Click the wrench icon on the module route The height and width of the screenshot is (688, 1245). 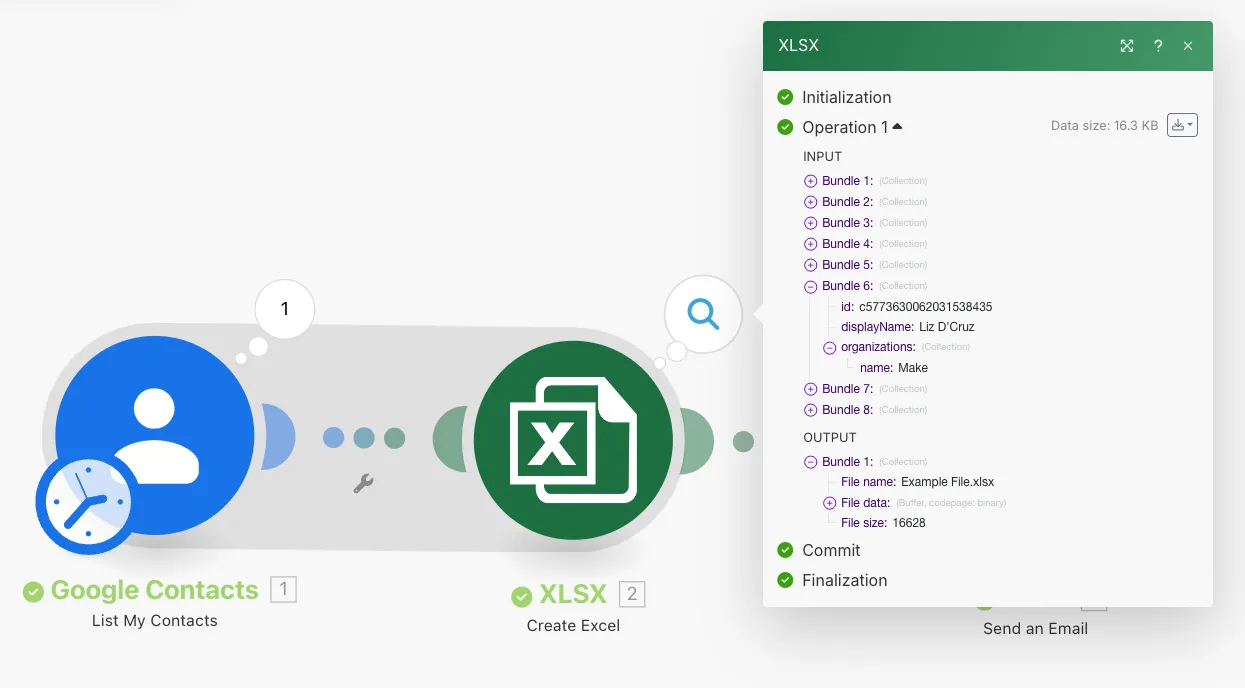(x=363, y=484)
